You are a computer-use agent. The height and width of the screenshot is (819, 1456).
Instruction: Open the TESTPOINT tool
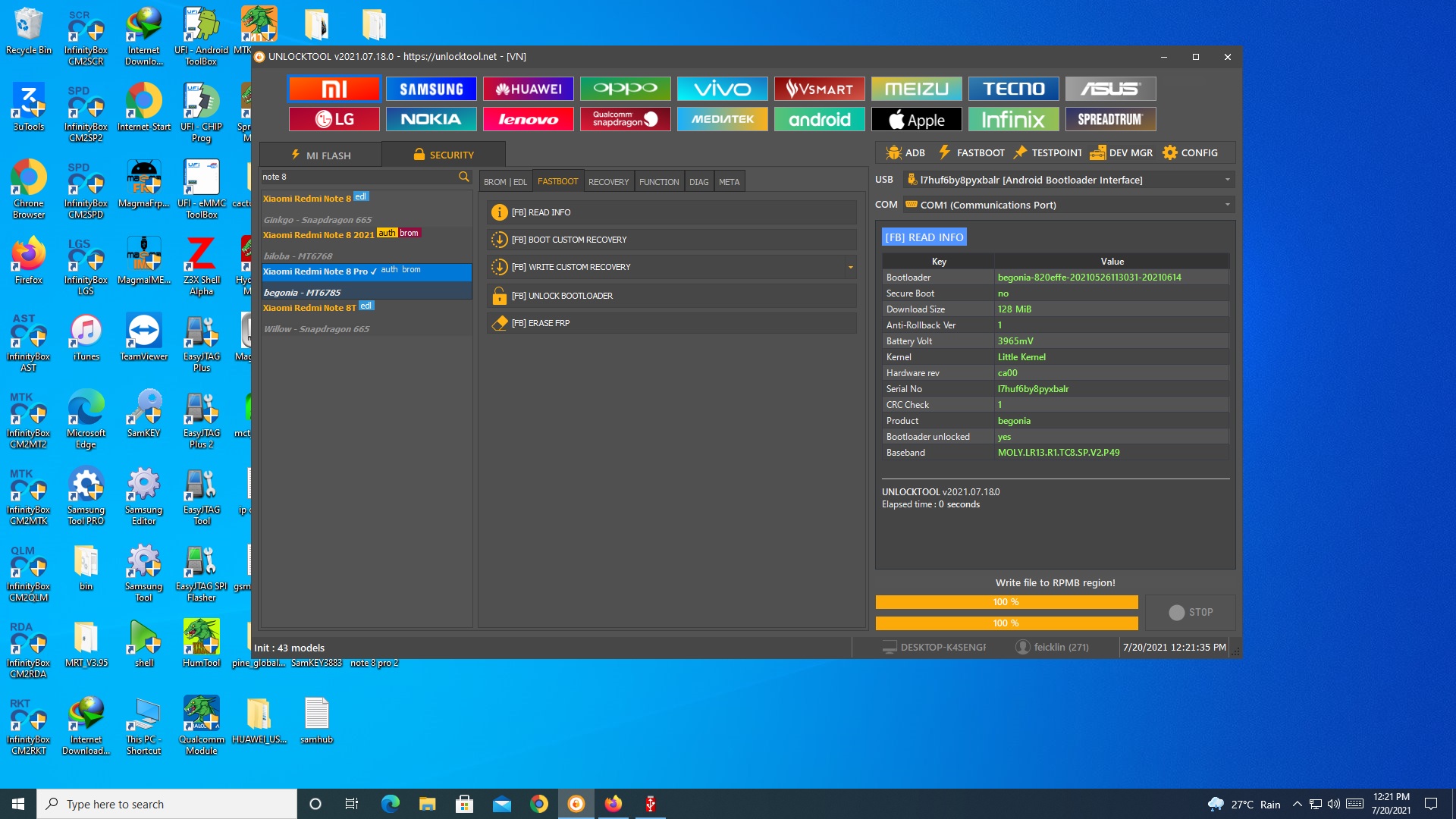click(1047, 152)
